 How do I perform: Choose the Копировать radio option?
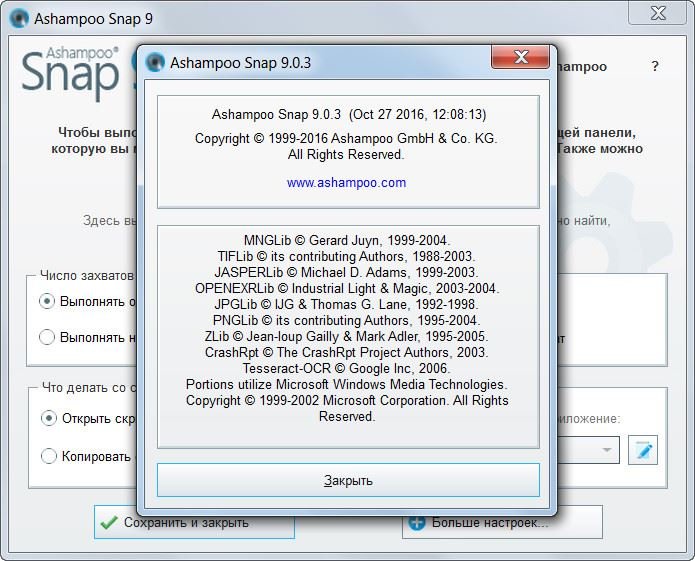click(47, 456)
